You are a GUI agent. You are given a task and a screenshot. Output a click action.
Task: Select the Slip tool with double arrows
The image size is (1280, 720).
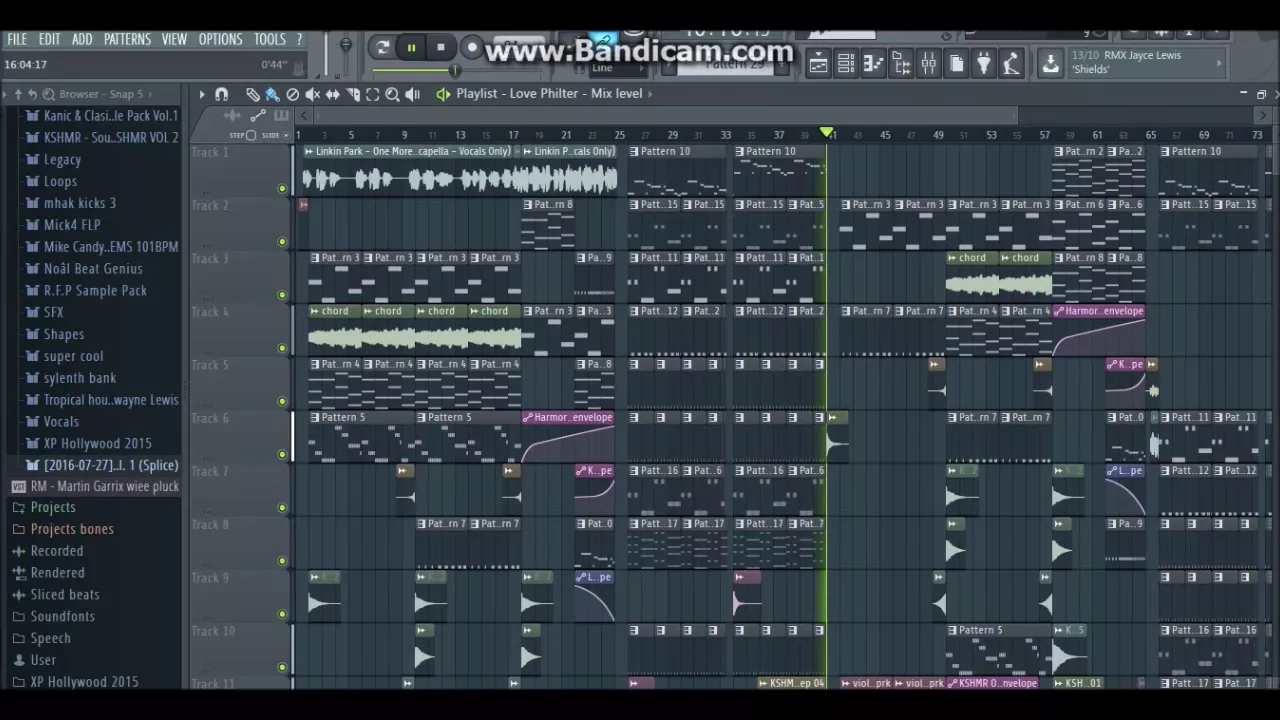332,94
